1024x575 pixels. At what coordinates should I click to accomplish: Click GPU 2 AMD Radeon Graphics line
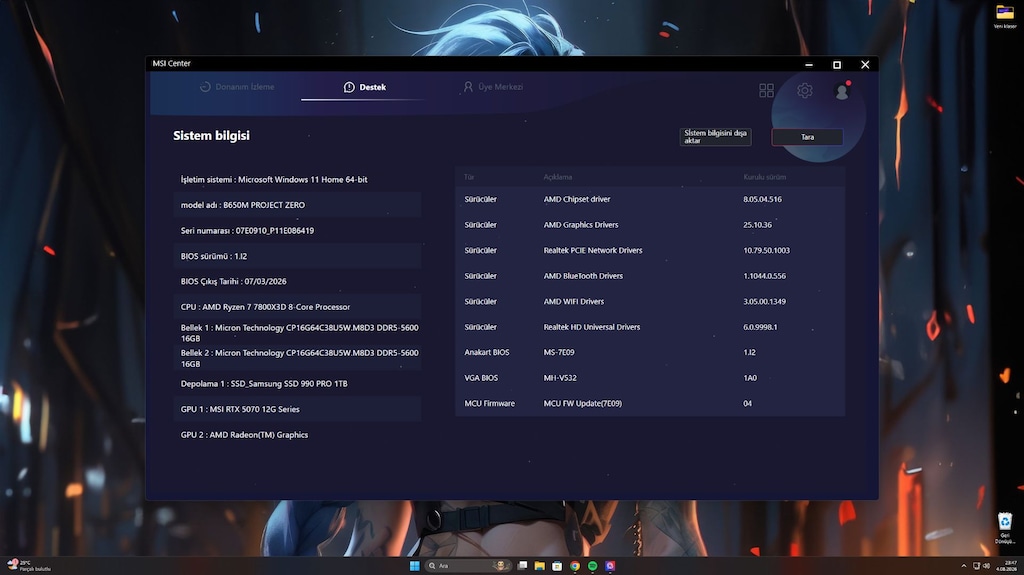(x=297, y=435)
